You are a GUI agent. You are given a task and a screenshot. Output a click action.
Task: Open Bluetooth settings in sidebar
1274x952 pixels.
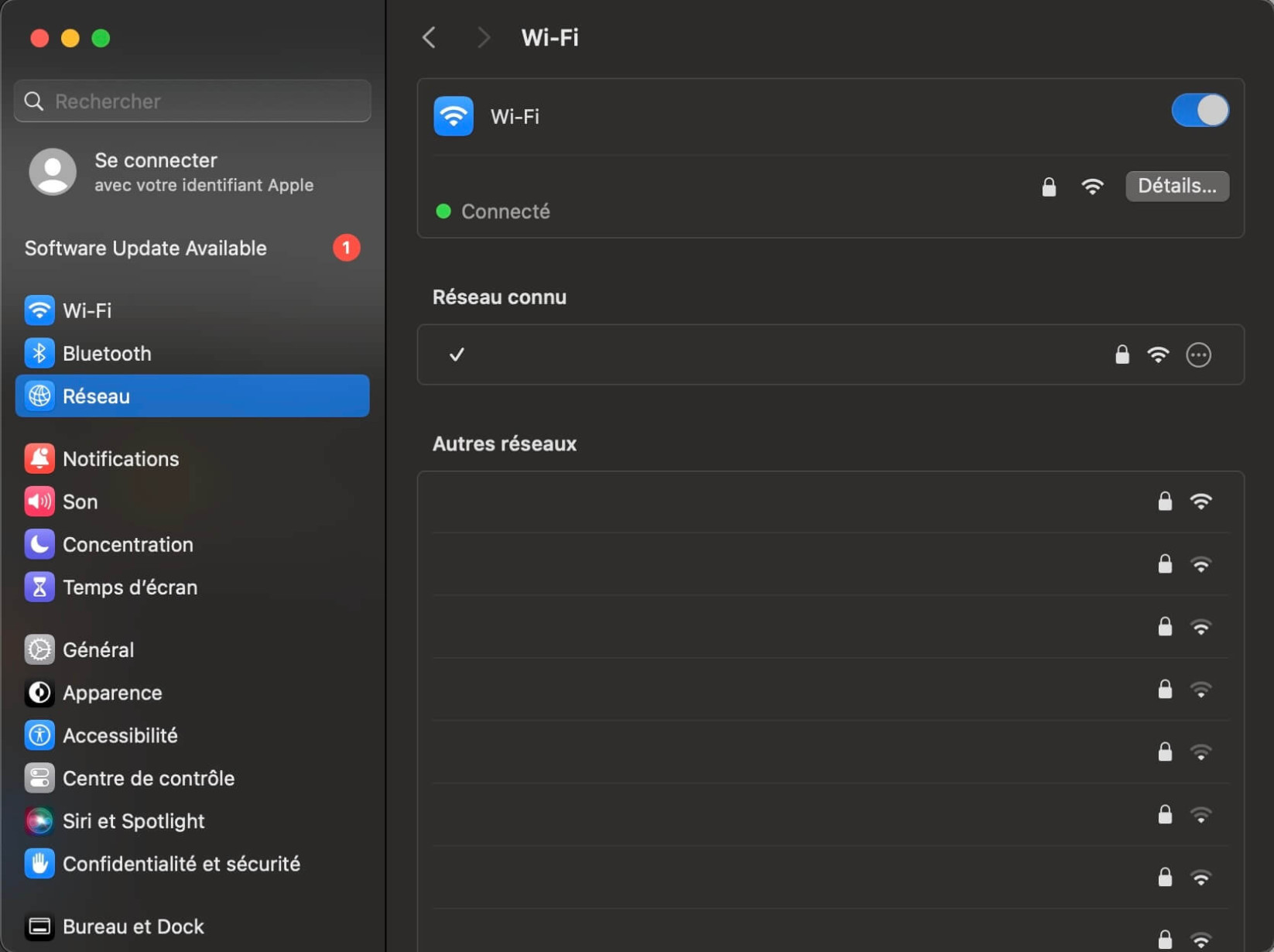[192, 354]
